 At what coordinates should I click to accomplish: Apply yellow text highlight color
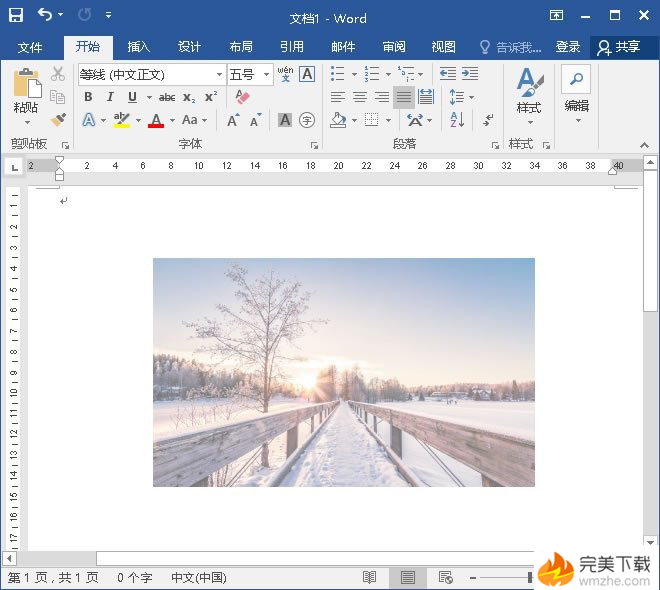click(x=122, y=120)
